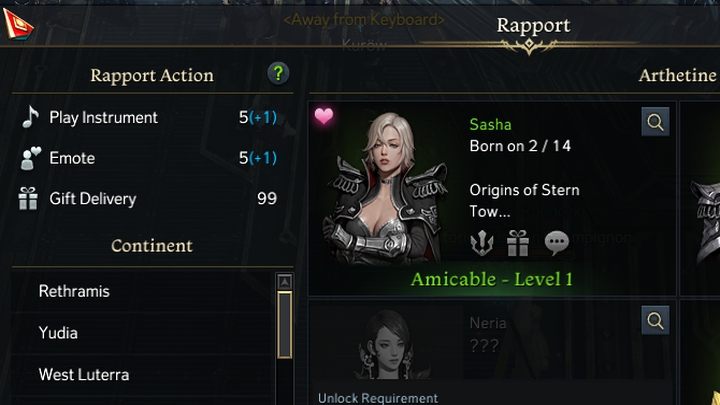Click the trident-shaped icon under Sasha's description

[483, 242]
